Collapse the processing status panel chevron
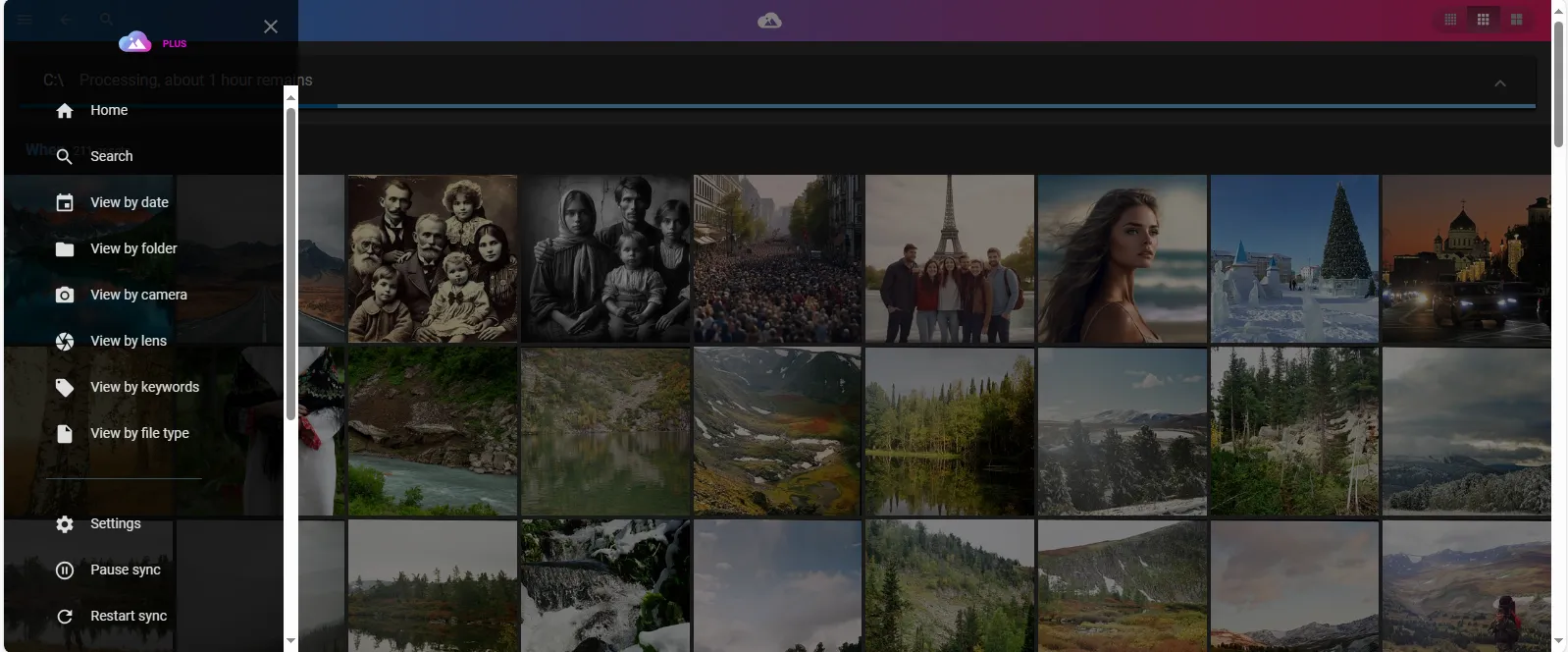The width and height of the screenshot is (1568, 652). (1499, 83)
